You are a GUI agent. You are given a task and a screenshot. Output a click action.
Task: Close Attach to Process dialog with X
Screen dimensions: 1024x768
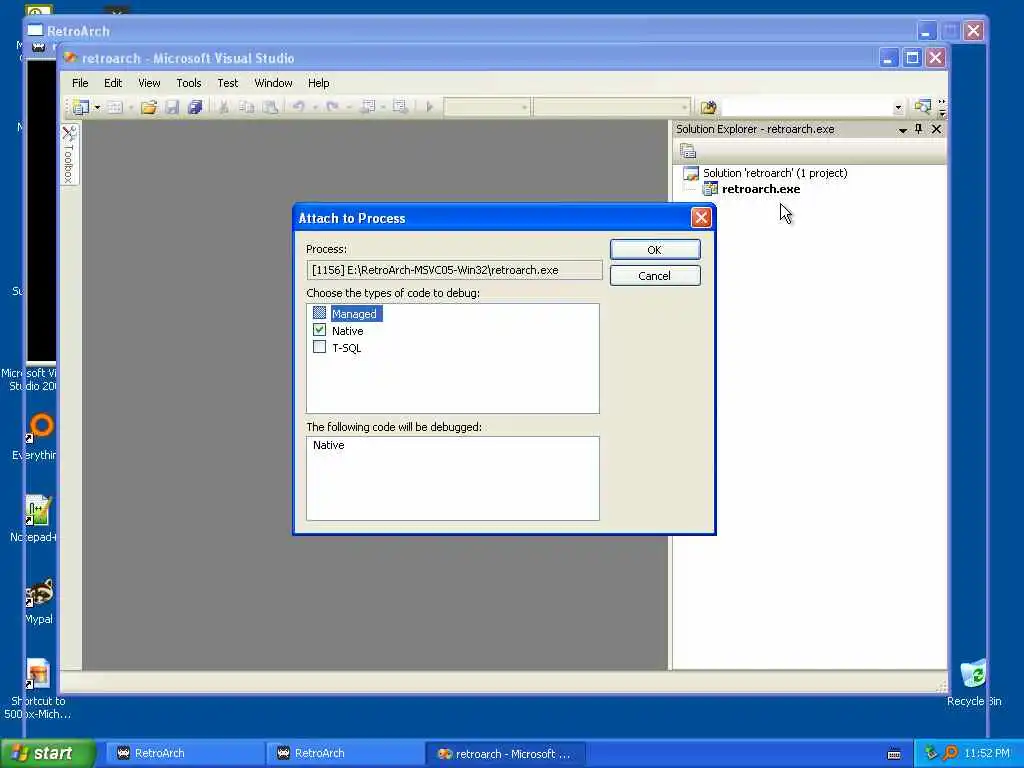701,217
